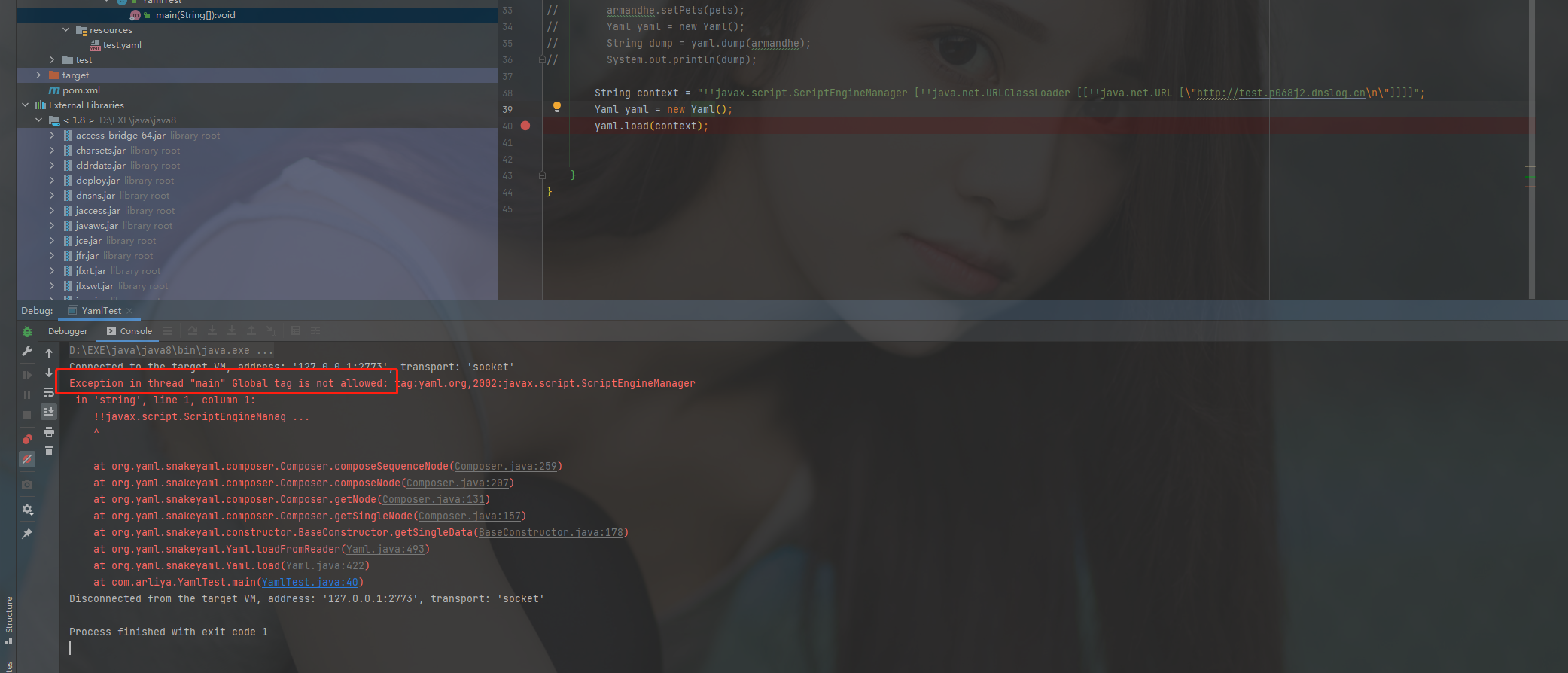Screen dimensions: 1568x673
Task: Fold the method end marker at line 43
Action: click(x=542, y=175)
